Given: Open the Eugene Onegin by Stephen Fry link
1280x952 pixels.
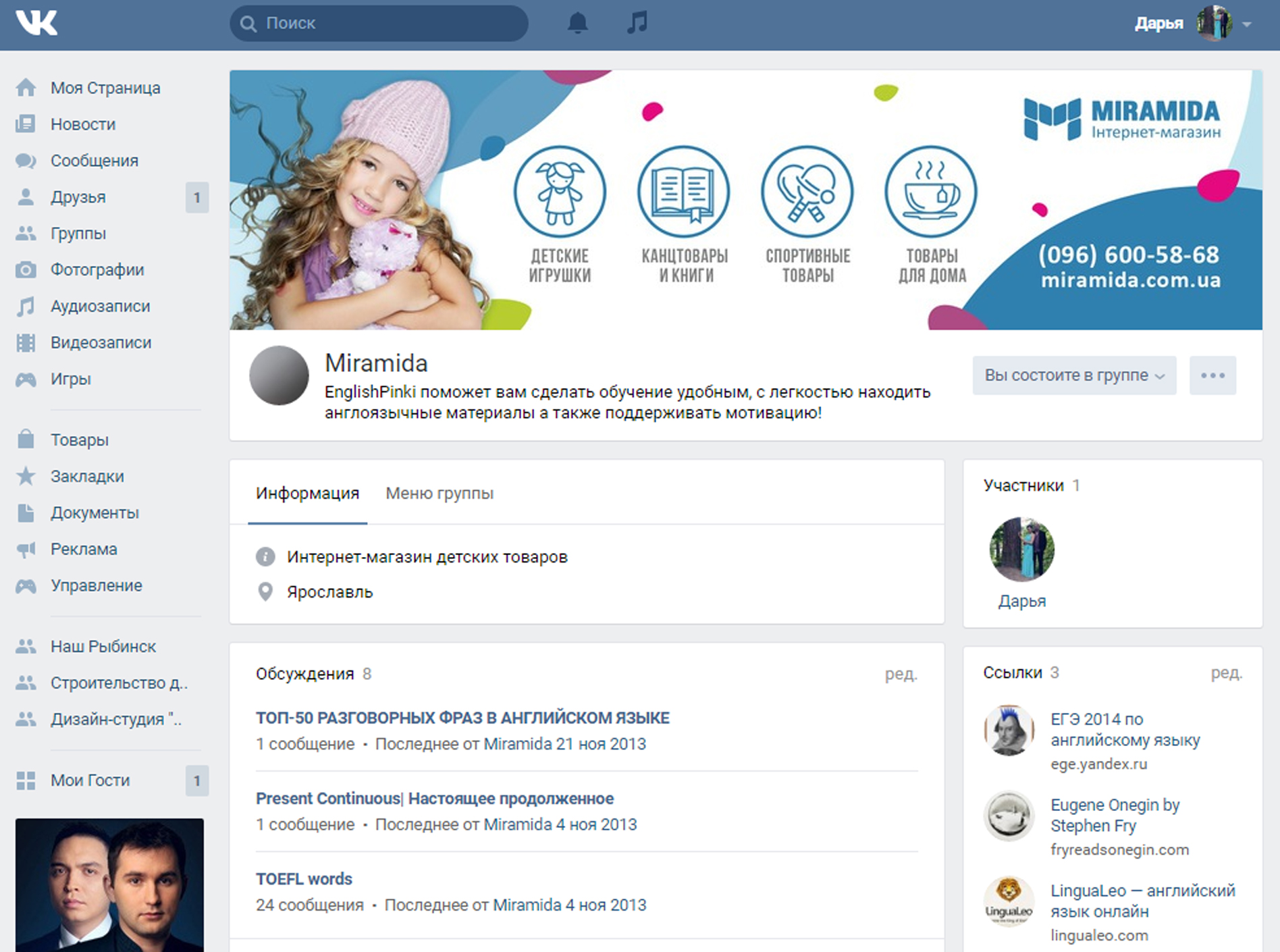Looking at the screenshot, I should click(1115, 816).
